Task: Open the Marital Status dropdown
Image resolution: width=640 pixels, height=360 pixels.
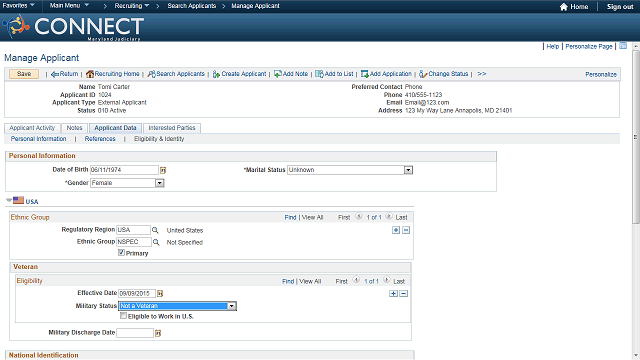Action: [x=408, y=170]
